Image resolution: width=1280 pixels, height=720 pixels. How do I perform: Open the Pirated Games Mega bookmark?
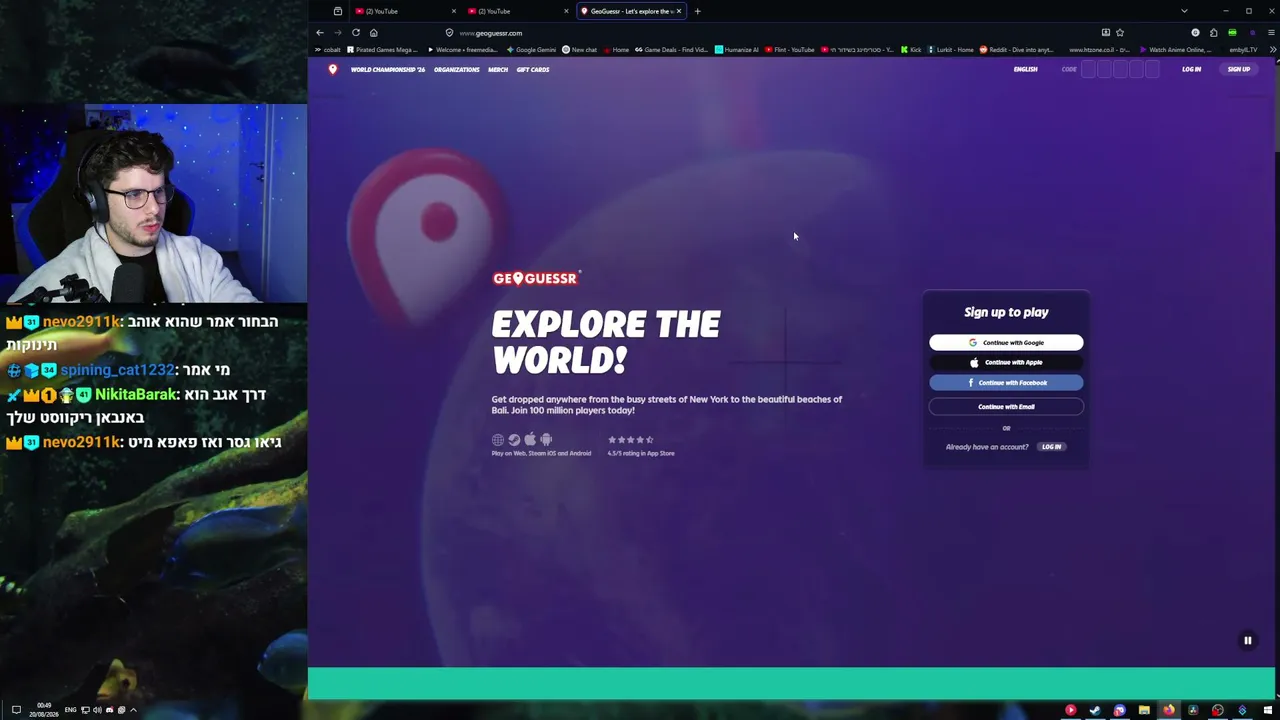(x=383, y=50)
